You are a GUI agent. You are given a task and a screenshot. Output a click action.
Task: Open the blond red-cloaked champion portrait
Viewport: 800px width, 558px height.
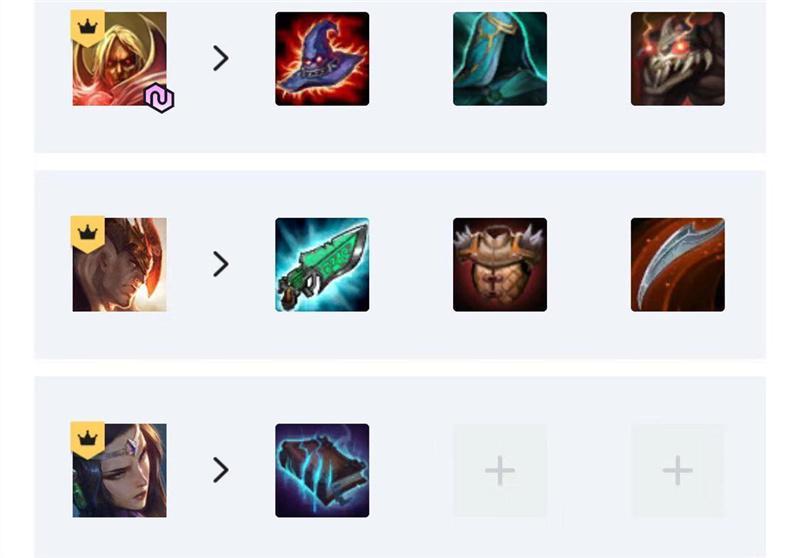click(x=119, y=59)
